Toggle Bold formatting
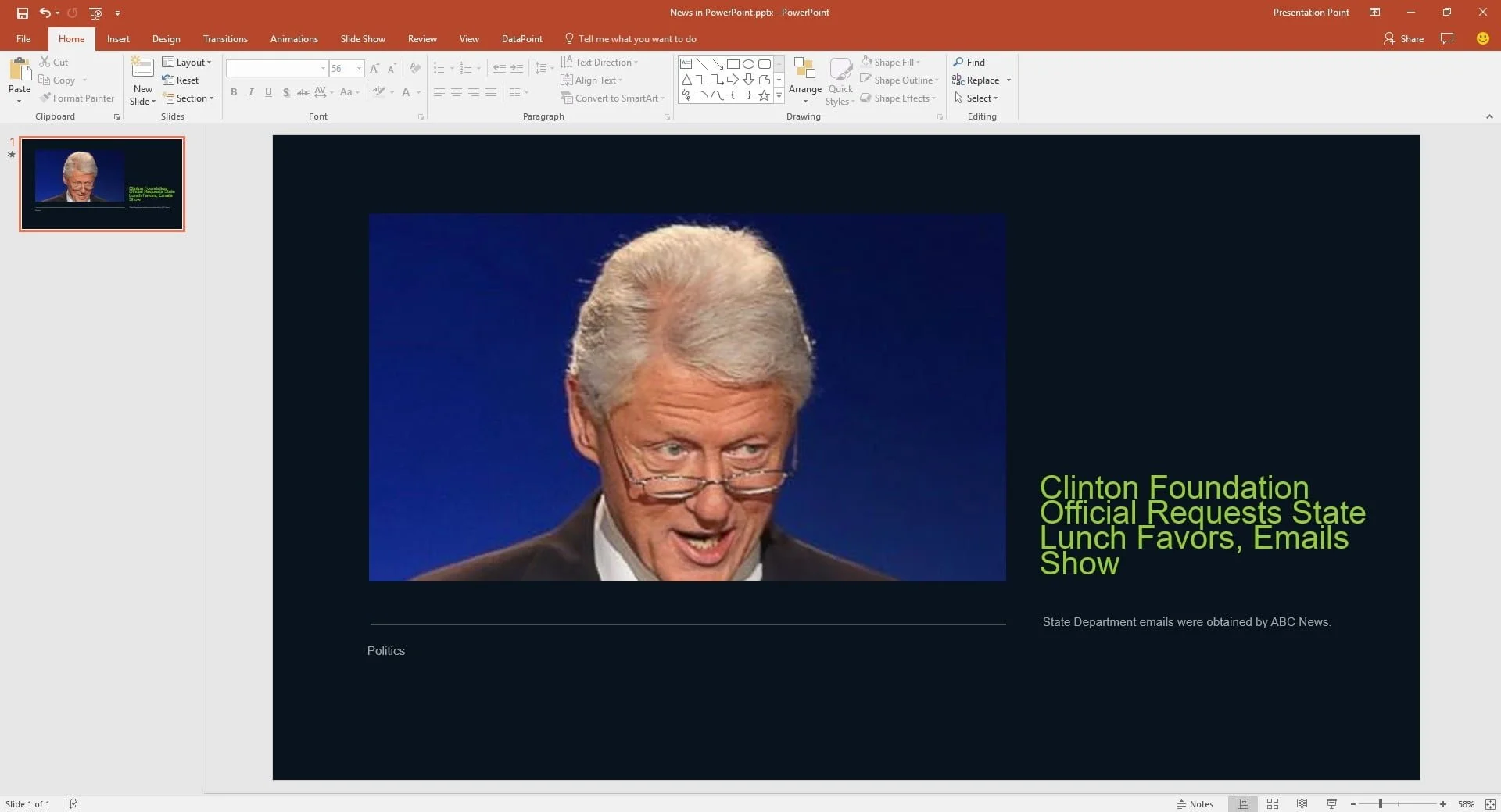The image size is (1501, 812). click(234, 92)
